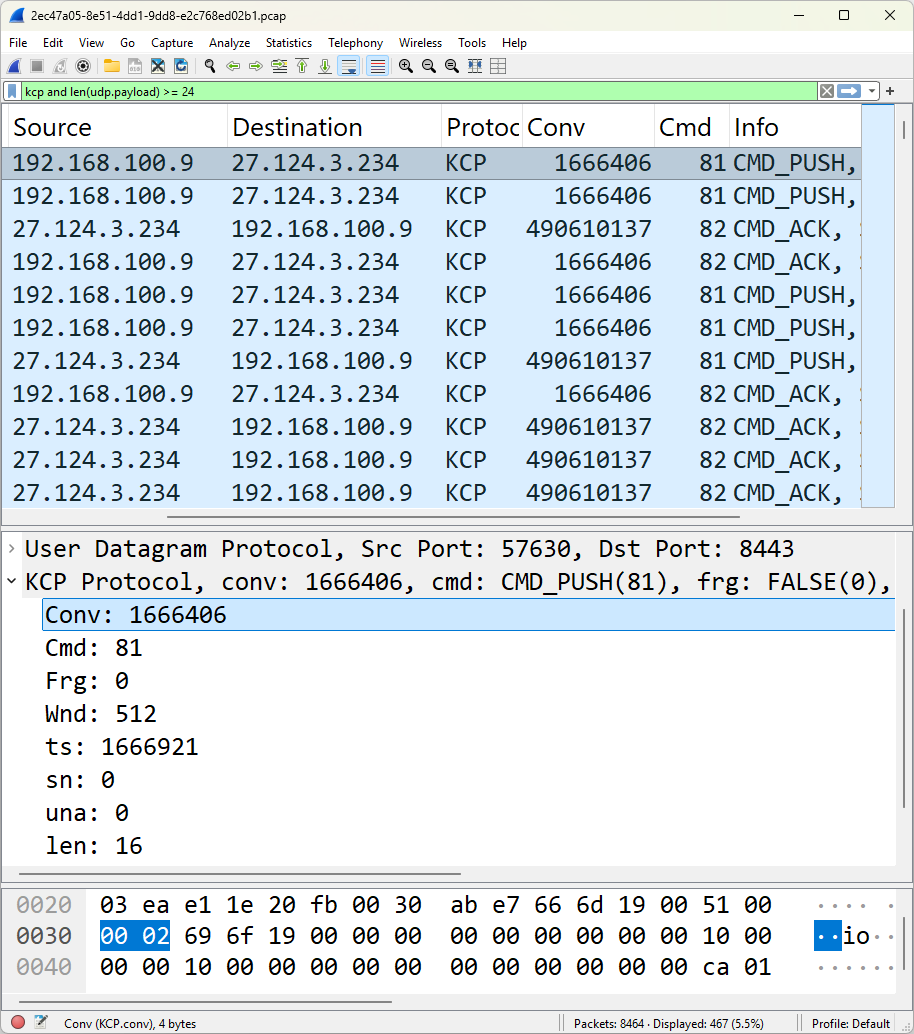The image size is (914, 1034).
Task: Reload the capture file icon
Action: [181, 66]
